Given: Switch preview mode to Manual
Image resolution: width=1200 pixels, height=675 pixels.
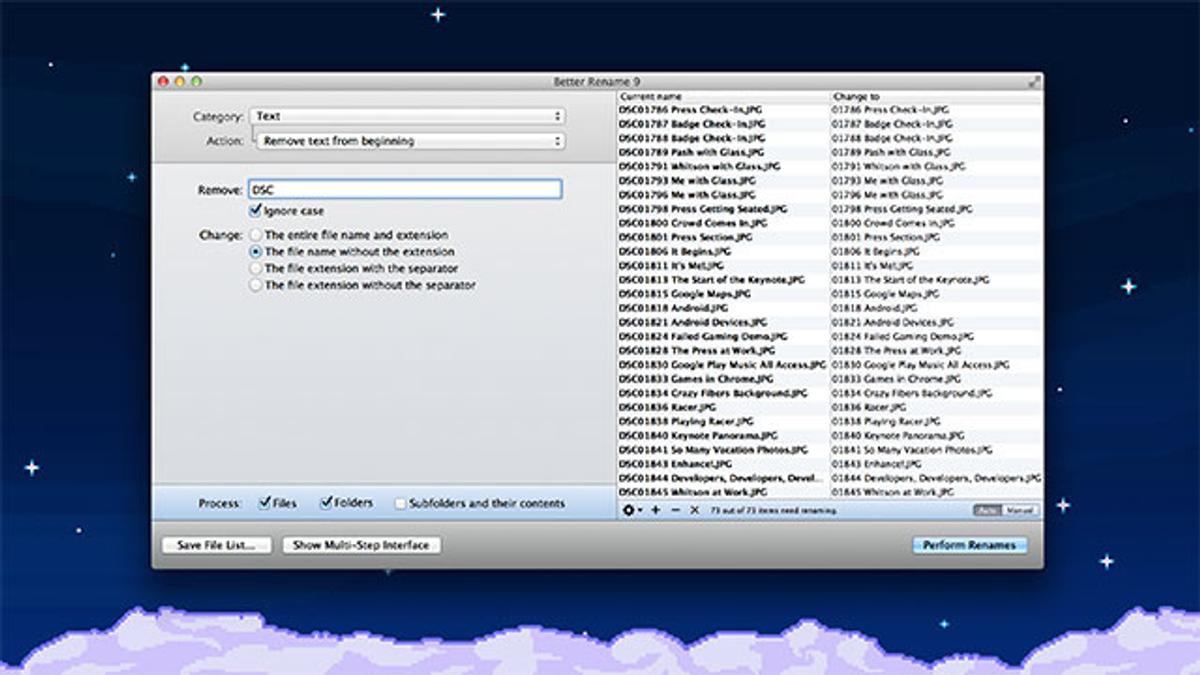Looking at the screenshot, I should [x=1020, y=510].
